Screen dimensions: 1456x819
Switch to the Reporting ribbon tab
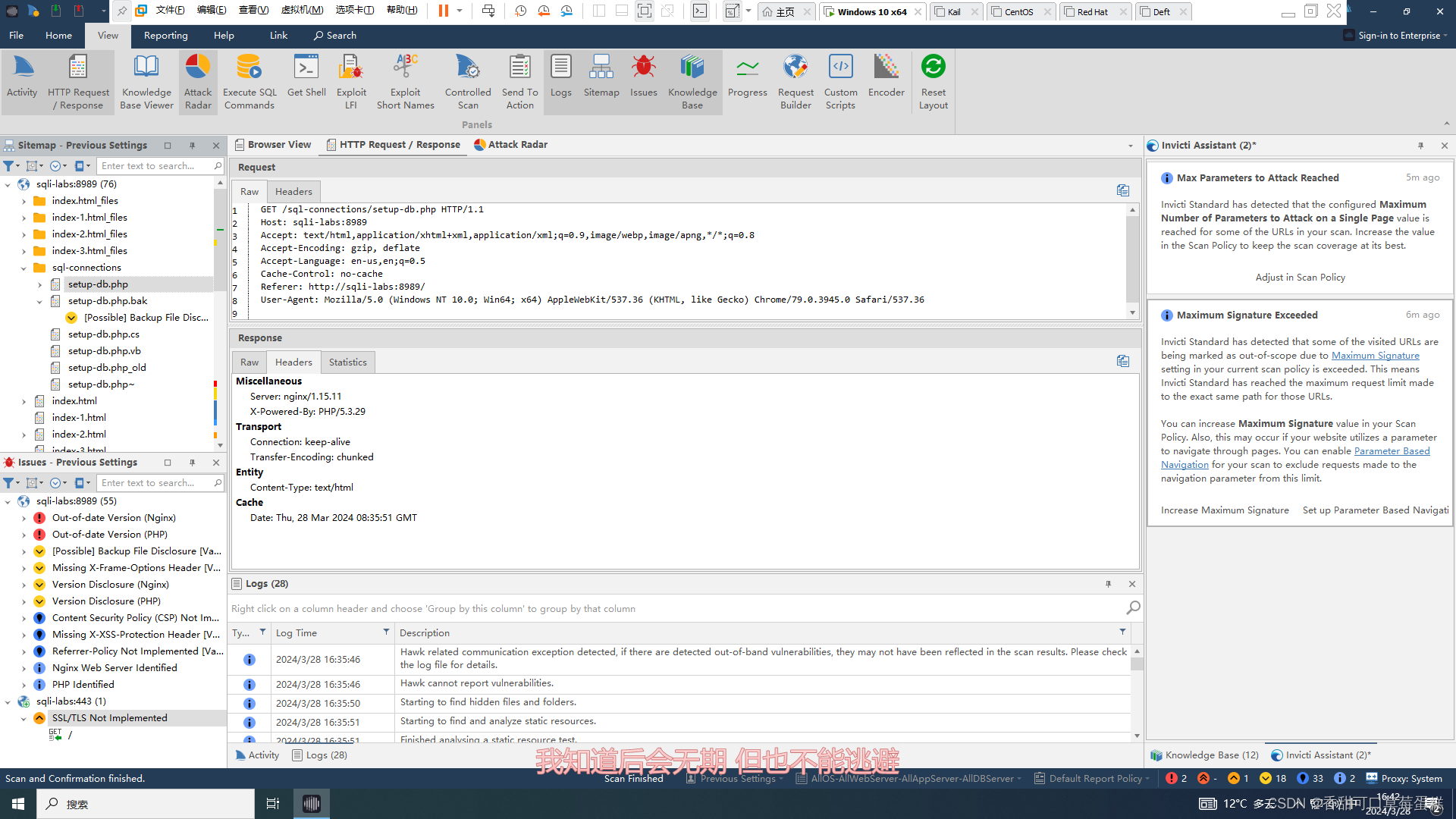pos(165,36)
